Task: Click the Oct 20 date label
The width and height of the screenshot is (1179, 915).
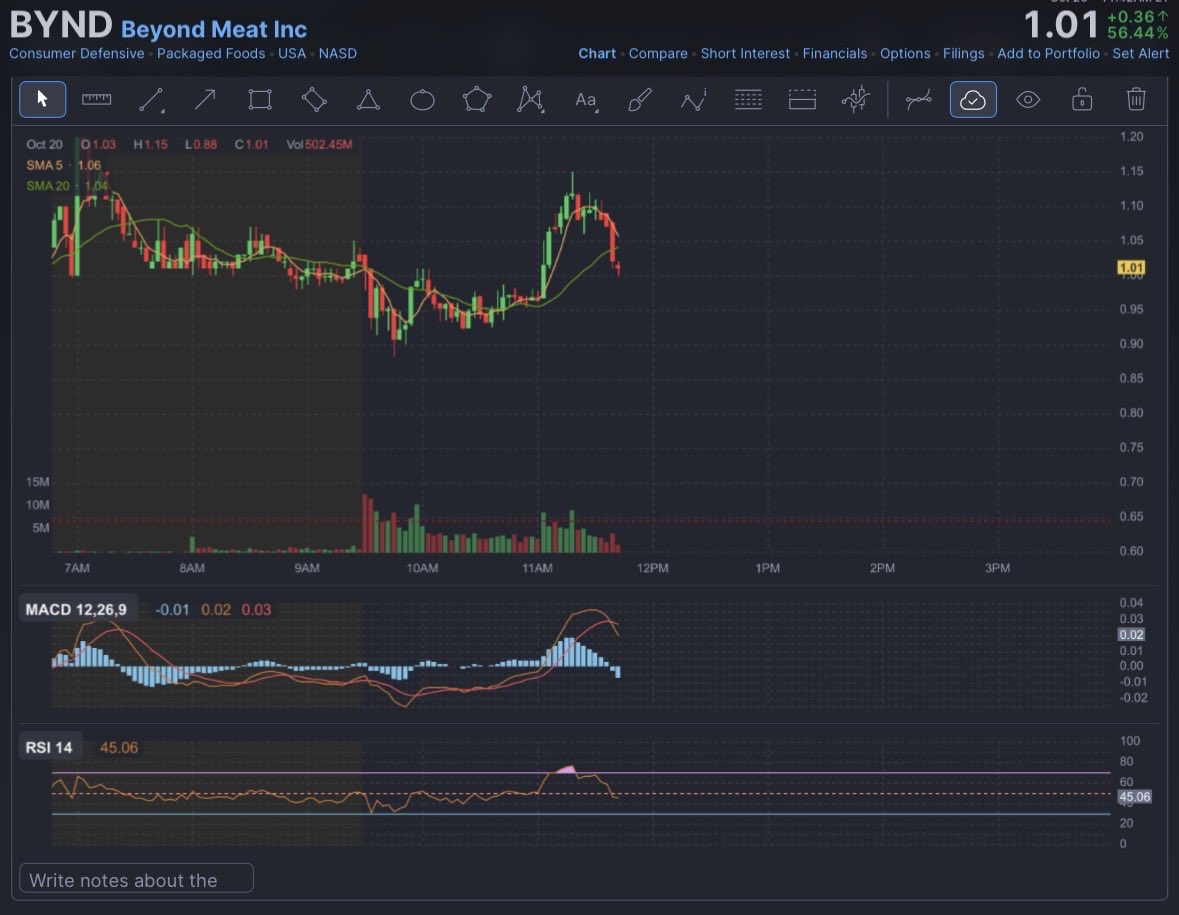Action: click(44, 144)
